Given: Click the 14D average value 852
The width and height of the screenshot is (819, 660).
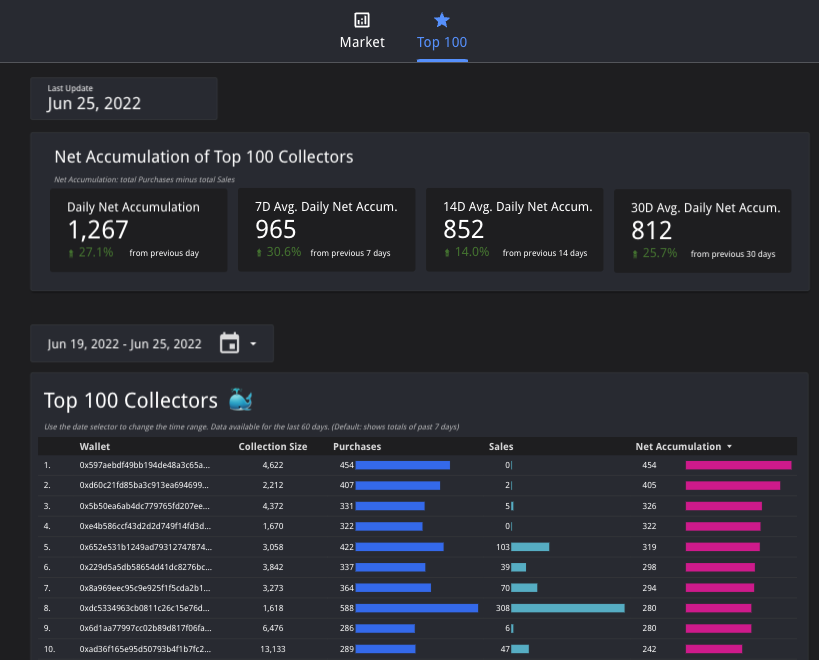Looking at the screenshot, I should 464,229.
